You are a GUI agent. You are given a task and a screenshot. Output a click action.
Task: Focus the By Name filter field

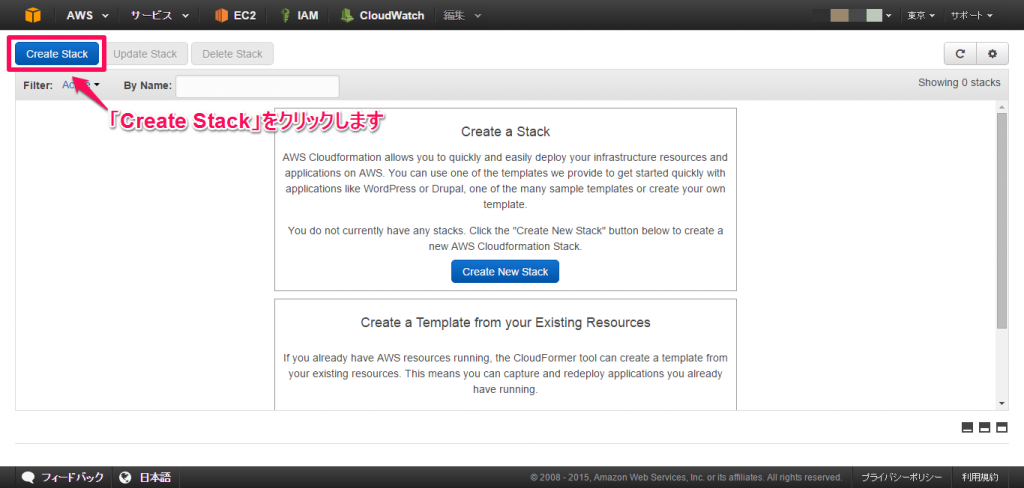257,86
